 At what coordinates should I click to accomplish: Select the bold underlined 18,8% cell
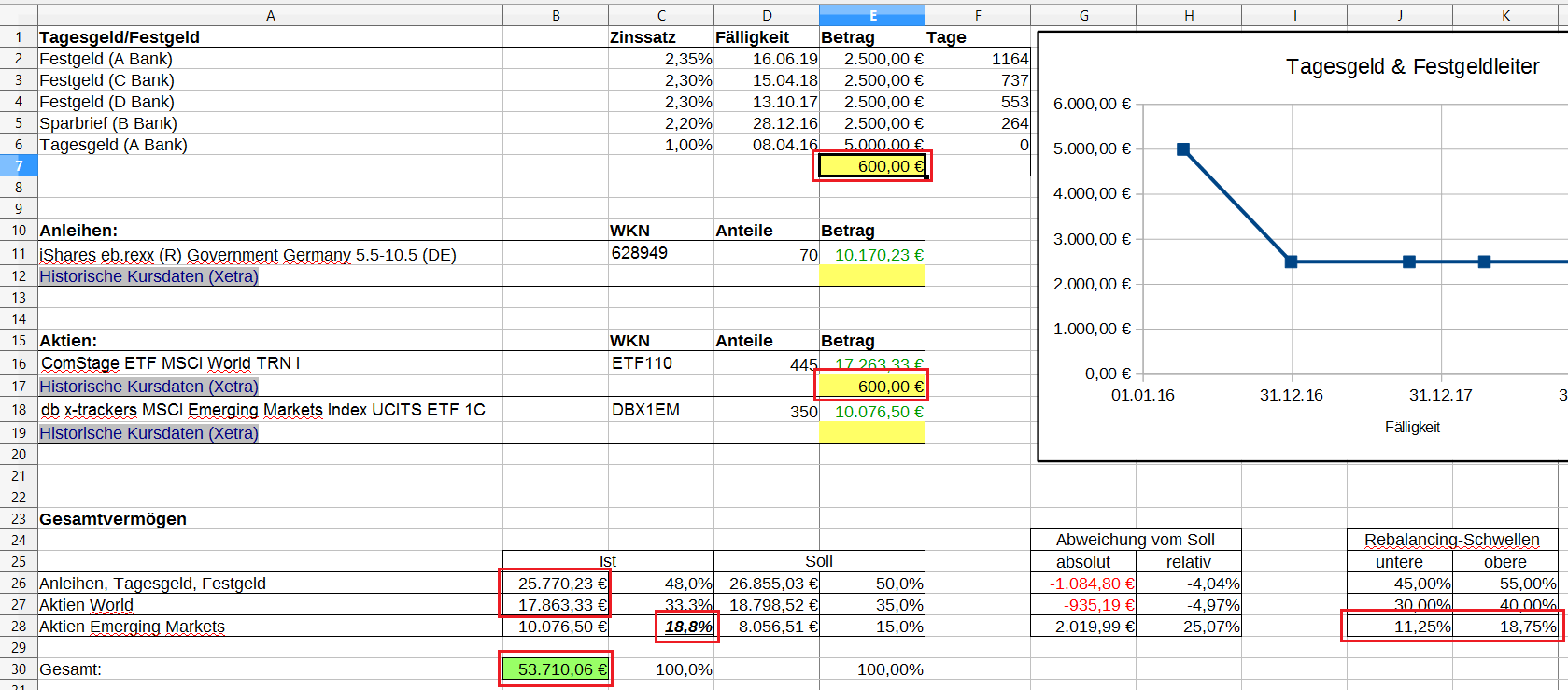point(687,627)
